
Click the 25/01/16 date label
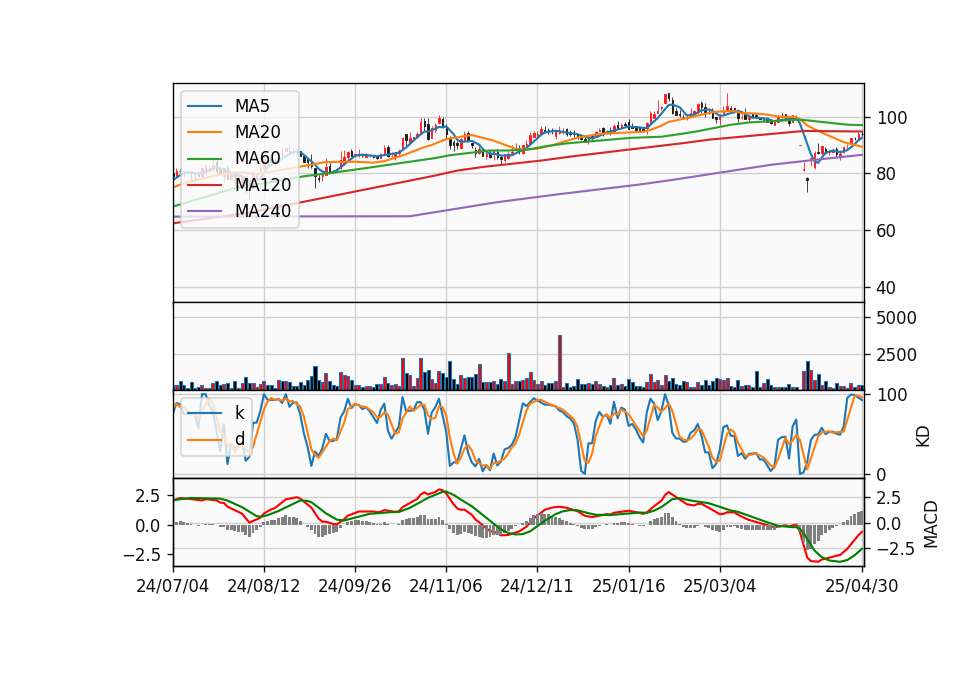(629, 586)
